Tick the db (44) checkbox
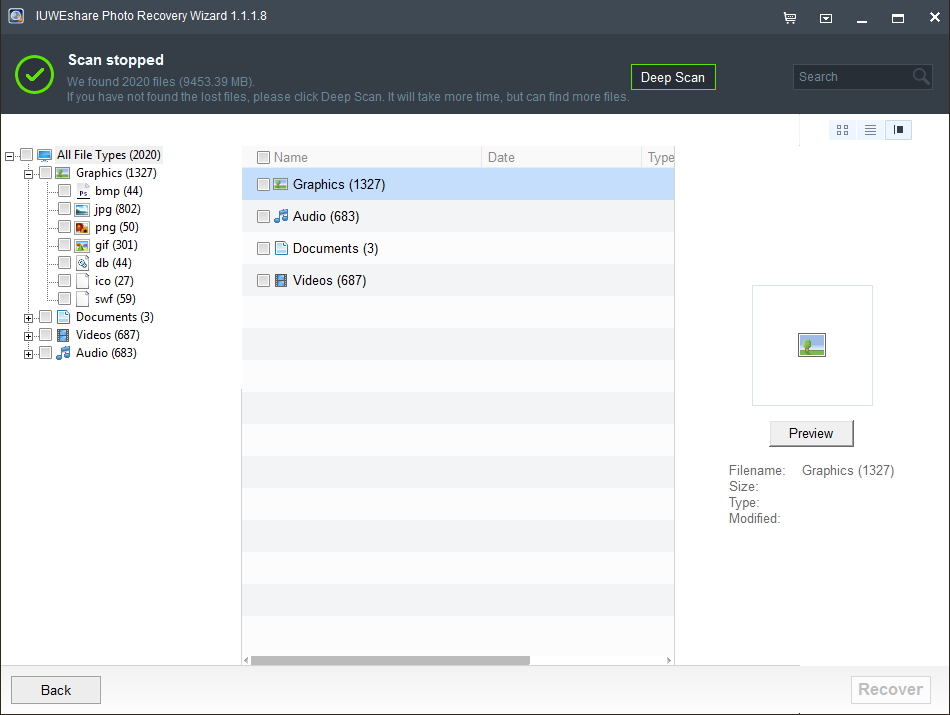The height and width of the screenshot is (715, 950). pos(64,262)
